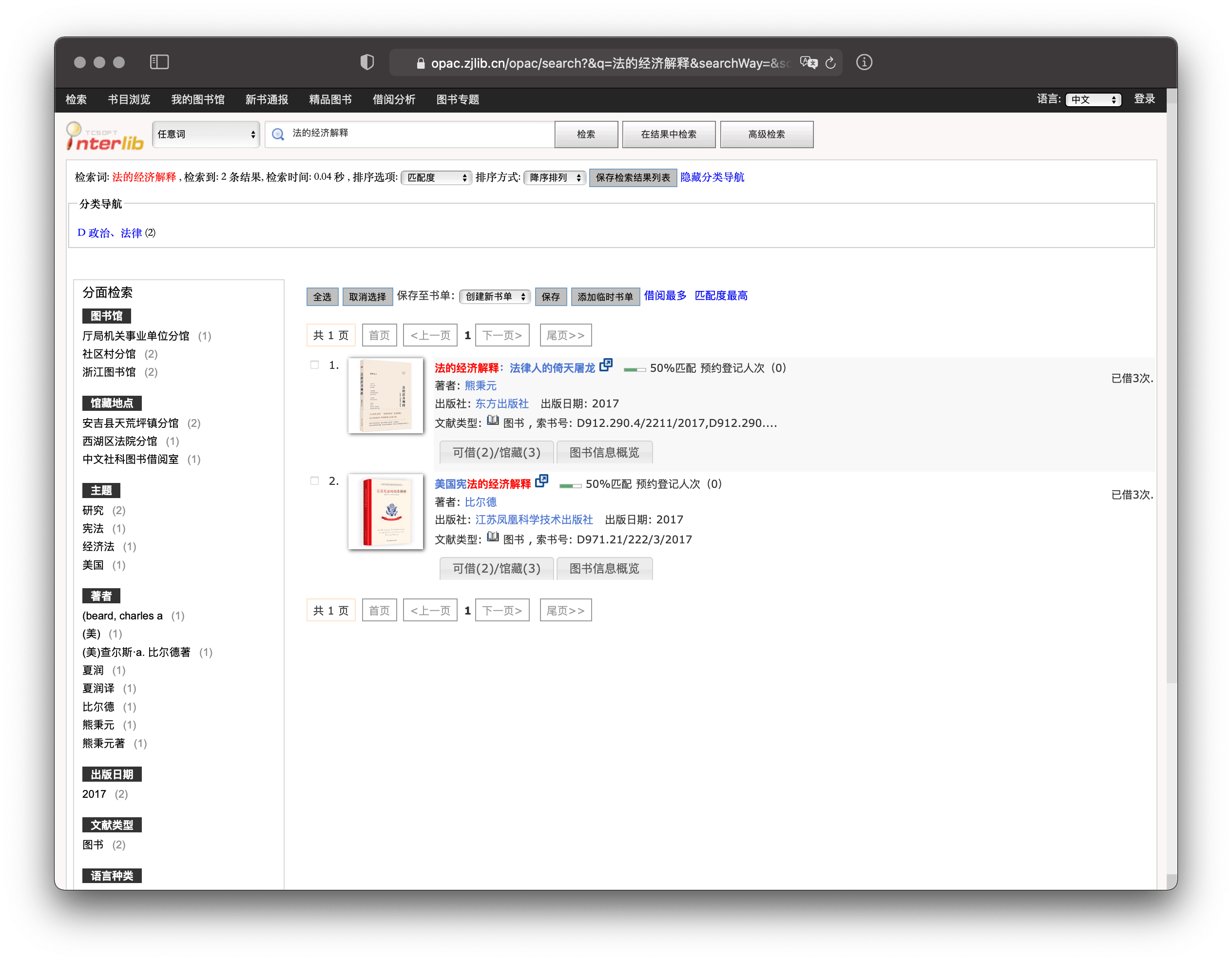Open publisher 江苏凤凰科学技术出版社
The height and width of the screenshot is (962, 1232).
click(534, 519)
